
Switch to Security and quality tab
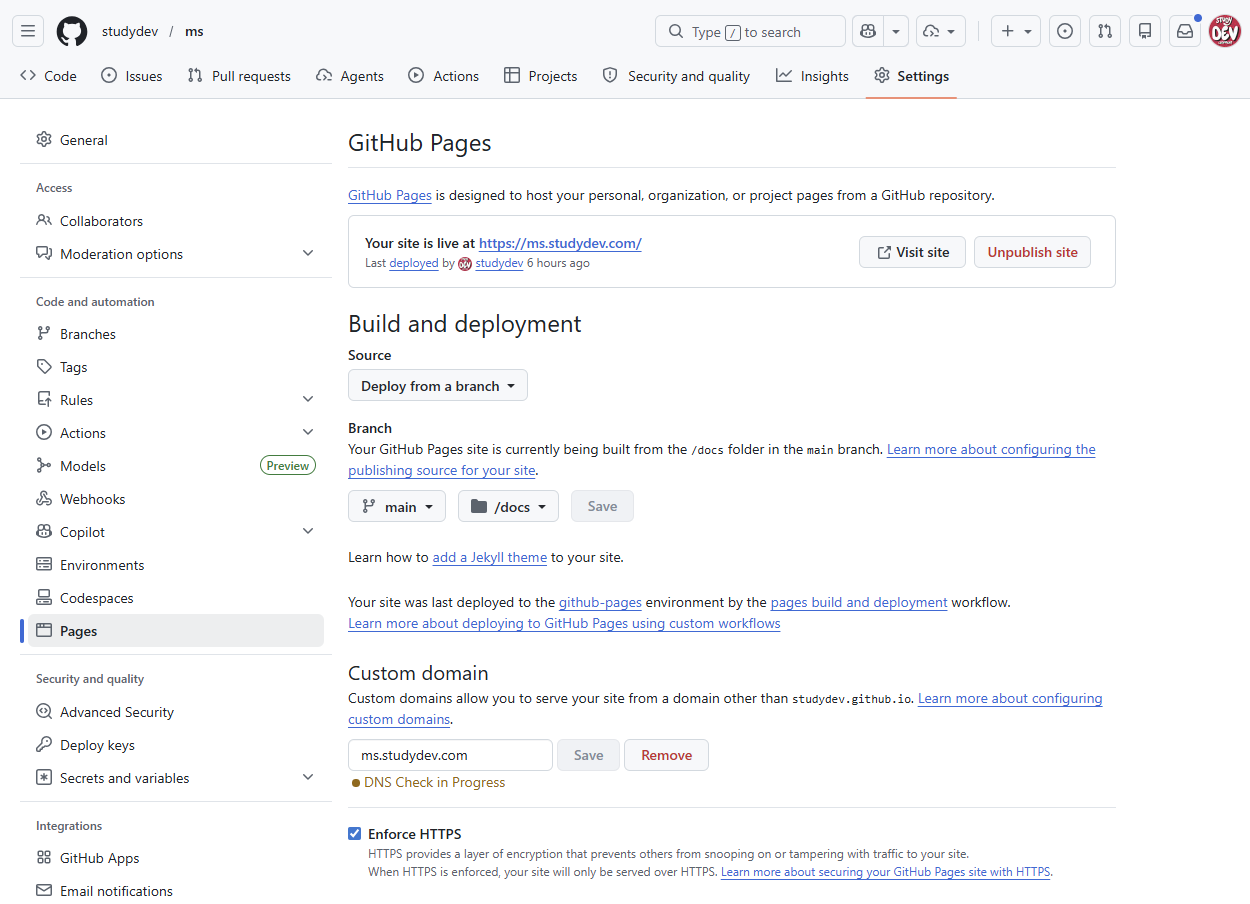(x=676, y=76)
